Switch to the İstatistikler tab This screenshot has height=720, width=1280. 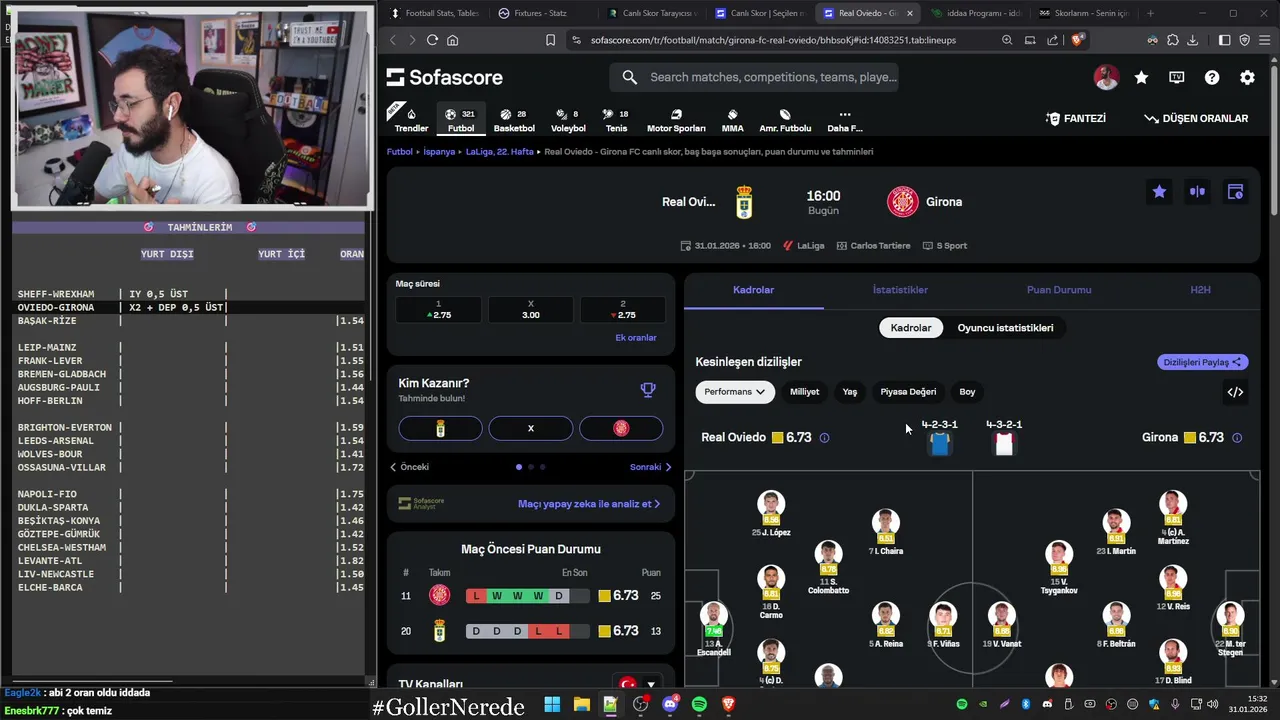click(x=900, y=290)
